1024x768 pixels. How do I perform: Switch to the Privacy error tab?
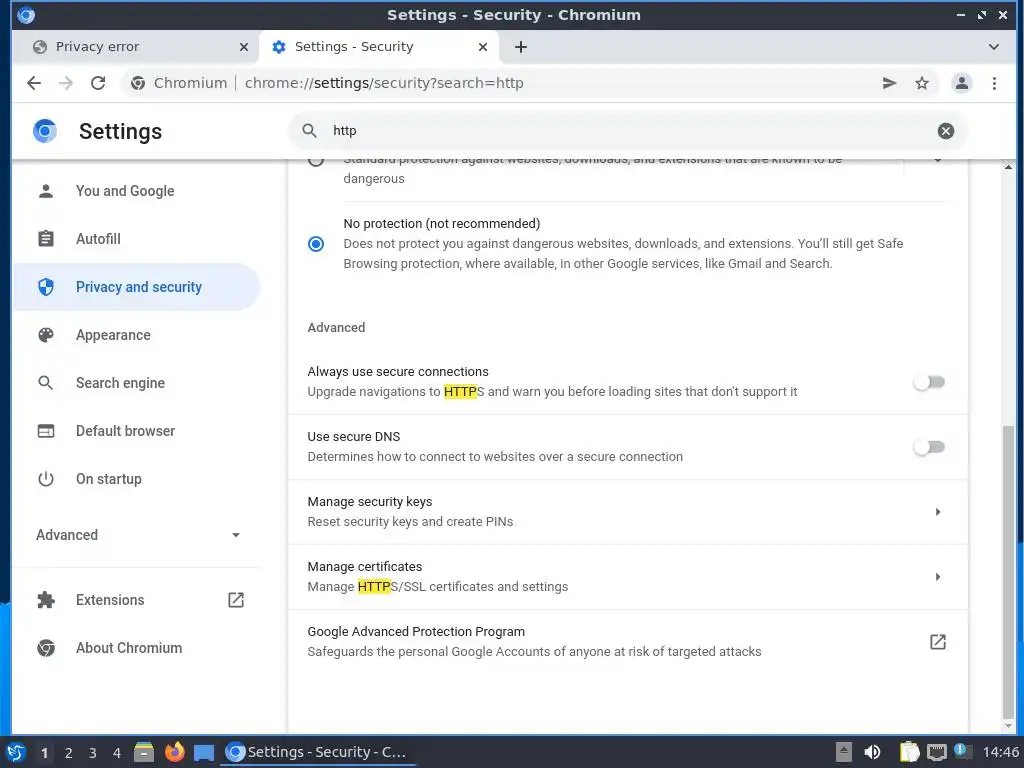[x=140, y=47]
